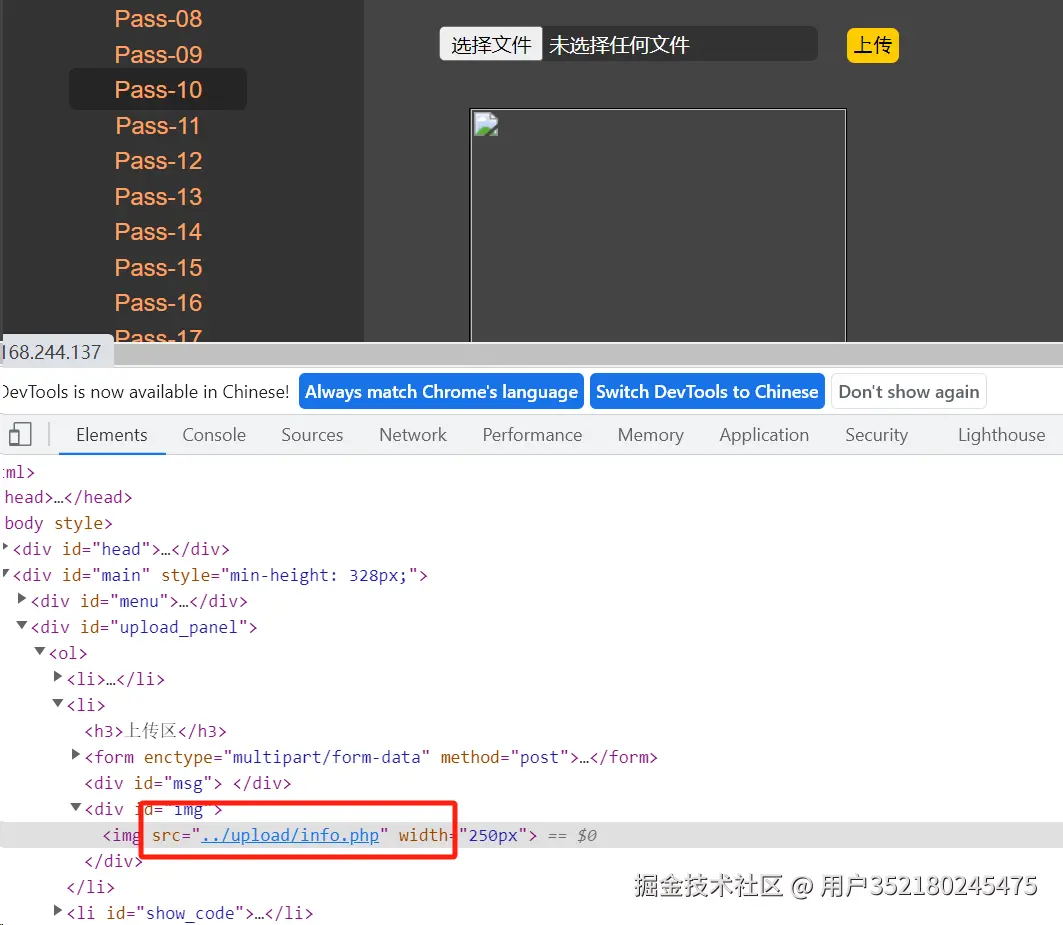This screenshot has height=925, width=1063.
Task: Expand the div id="head" node
Action: 5,547
